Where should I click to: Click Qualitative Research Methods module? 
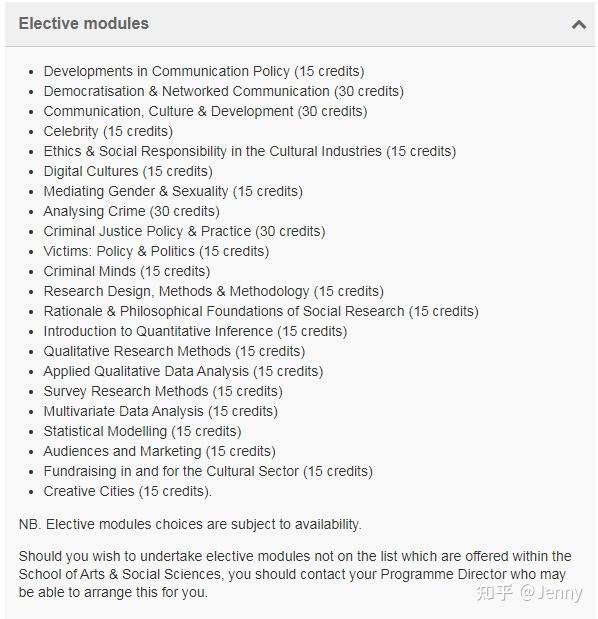coord(174,351)
